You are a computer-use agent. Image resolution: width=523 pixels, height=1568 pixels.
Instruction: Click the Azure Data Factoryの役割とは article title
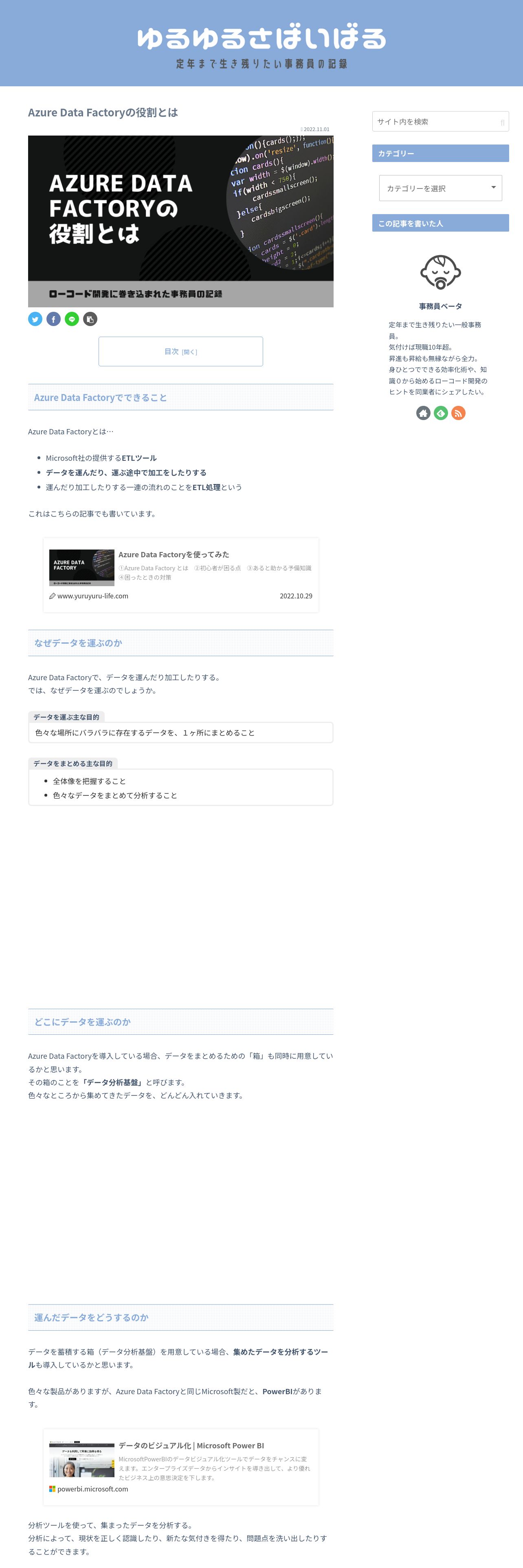(x=103, y=112)
